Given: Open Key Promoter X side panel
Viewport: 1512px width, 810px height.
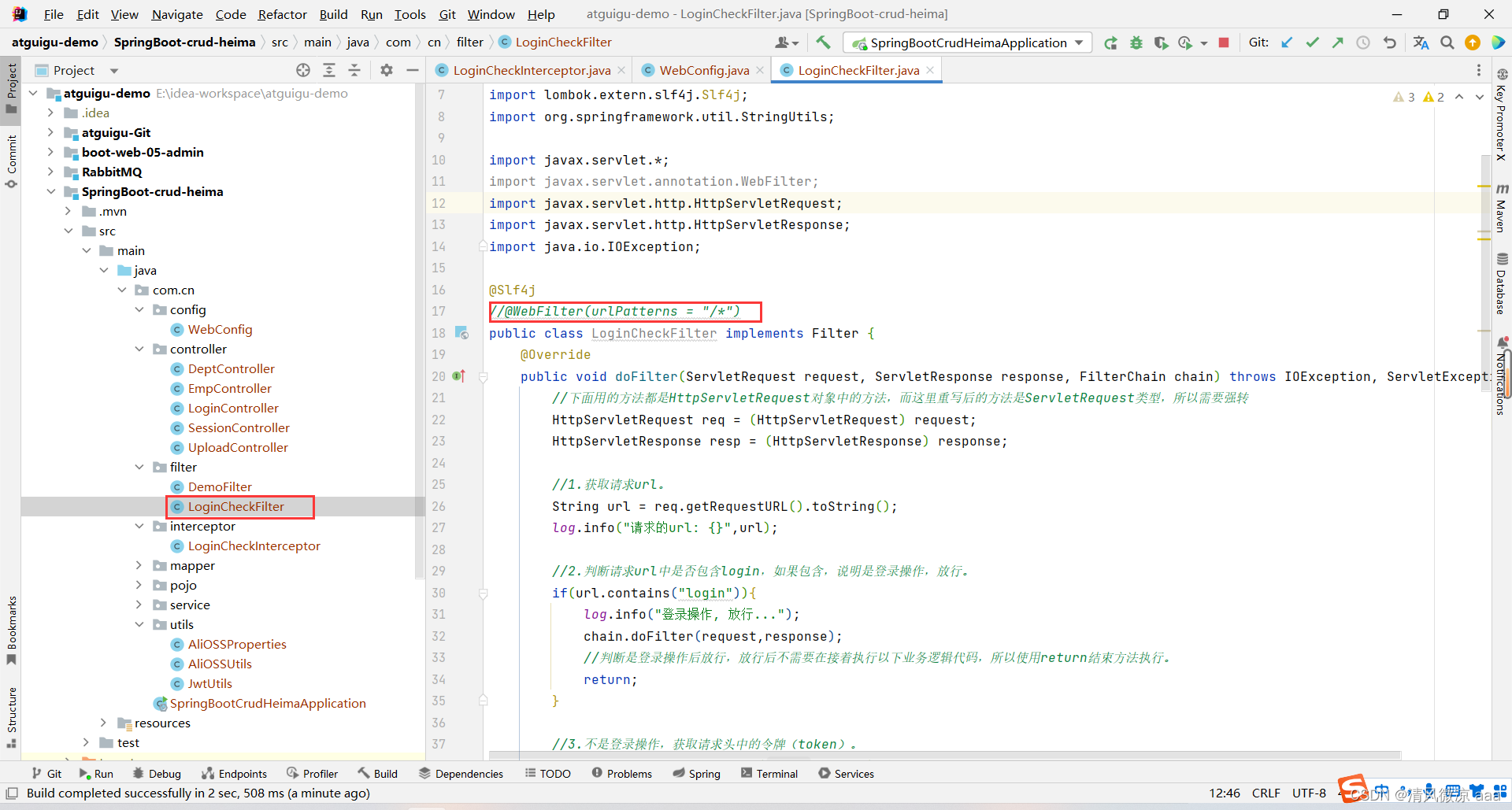Looking at the screenshot, I should point(1502,116).
